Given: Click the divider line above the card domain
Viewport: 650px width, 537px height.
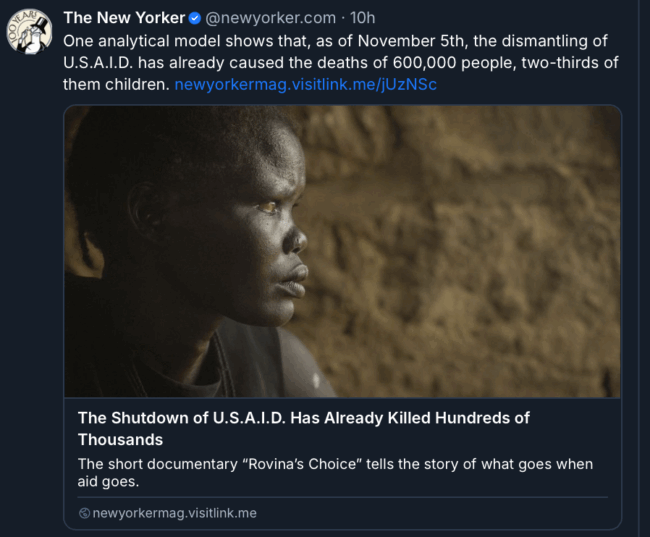Looking at the screenshot, I should pos(342,497).
